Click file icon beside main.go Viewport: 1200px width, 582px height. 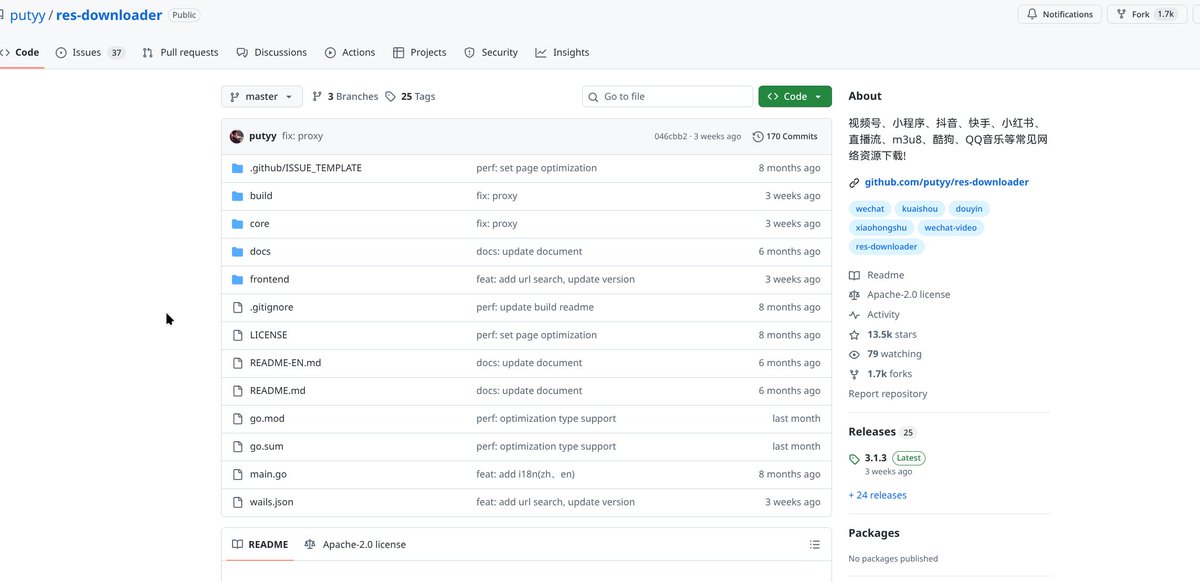click(237, 474)
